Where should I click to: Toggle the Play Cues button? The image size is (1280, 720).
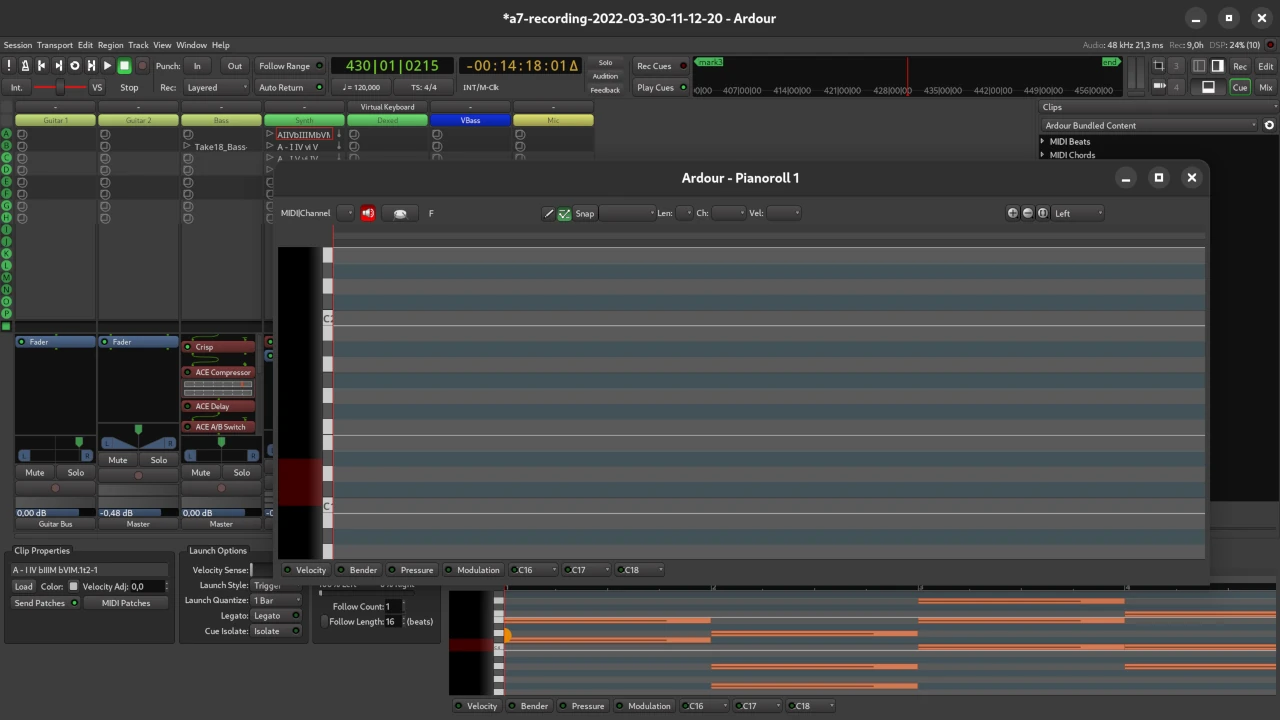click(x=661, y=87)
